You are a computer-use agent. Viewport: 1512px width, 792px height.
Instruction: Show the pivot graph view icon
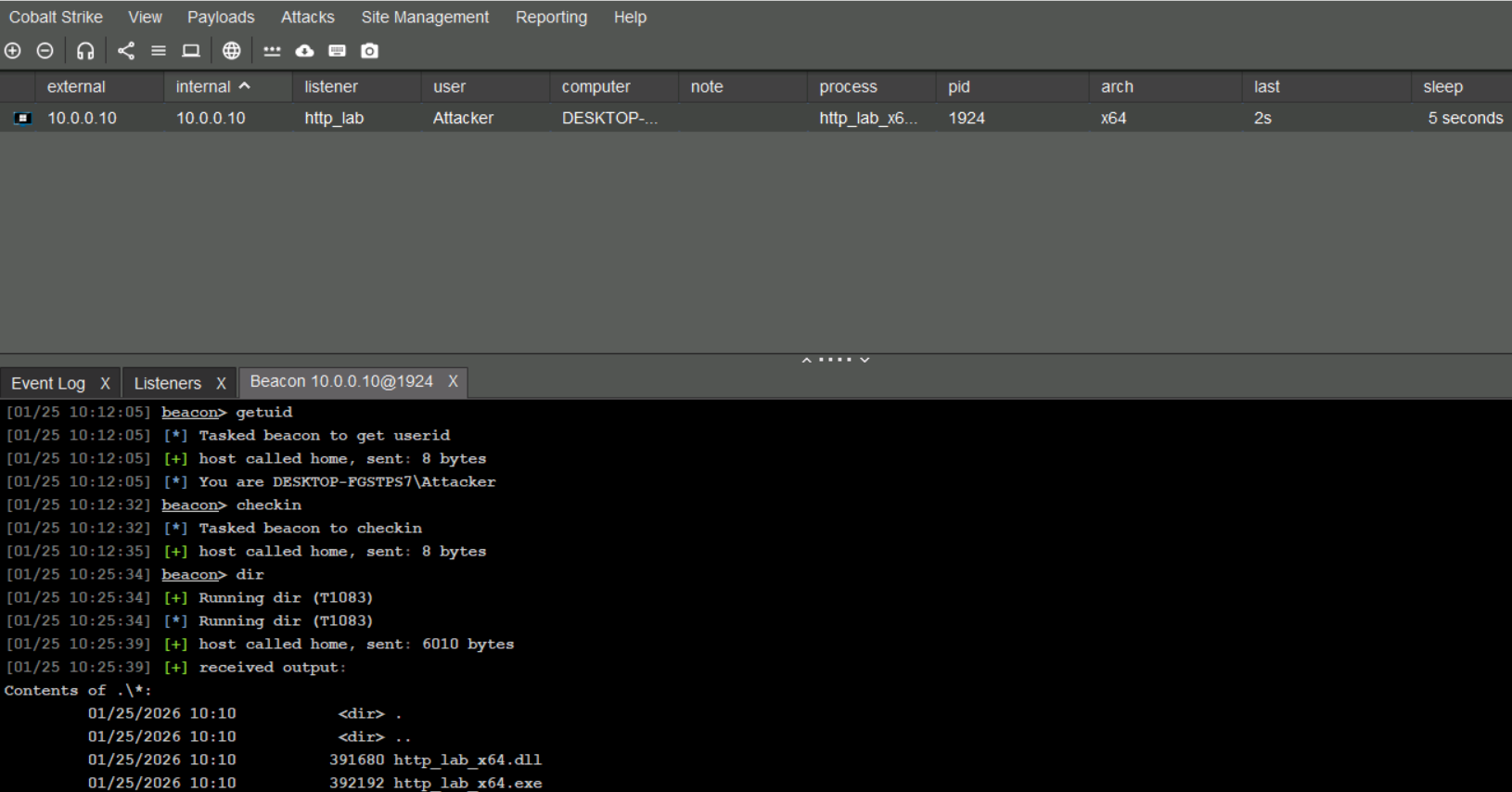click(126, 51)
